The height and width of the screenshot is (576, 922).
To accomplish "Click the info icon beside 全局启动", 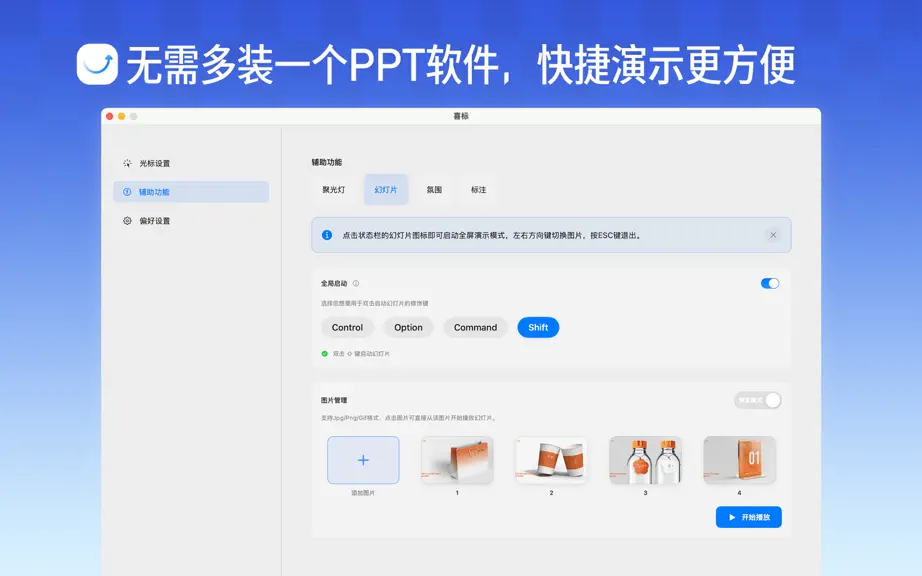I will coord(356,283).
